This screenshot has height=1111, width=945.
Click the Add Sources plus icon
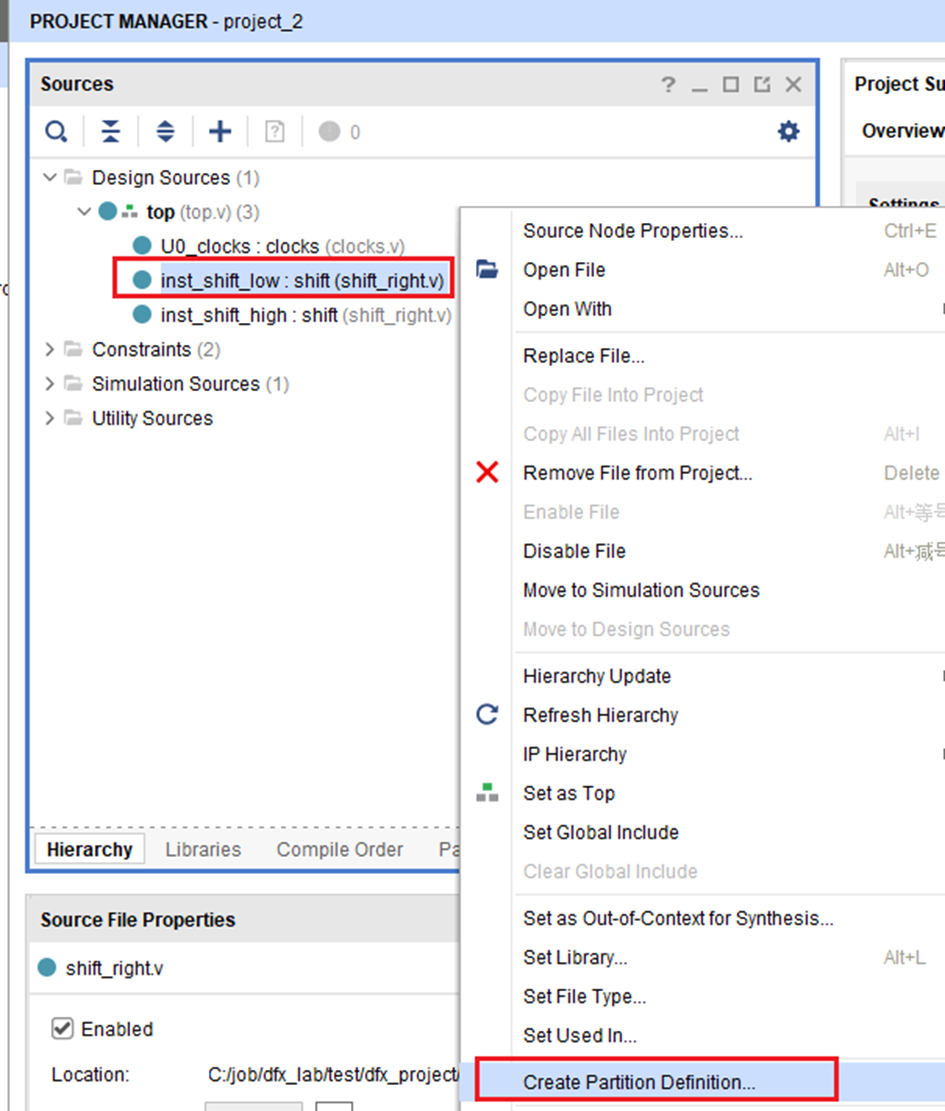[x=220, y=132]
